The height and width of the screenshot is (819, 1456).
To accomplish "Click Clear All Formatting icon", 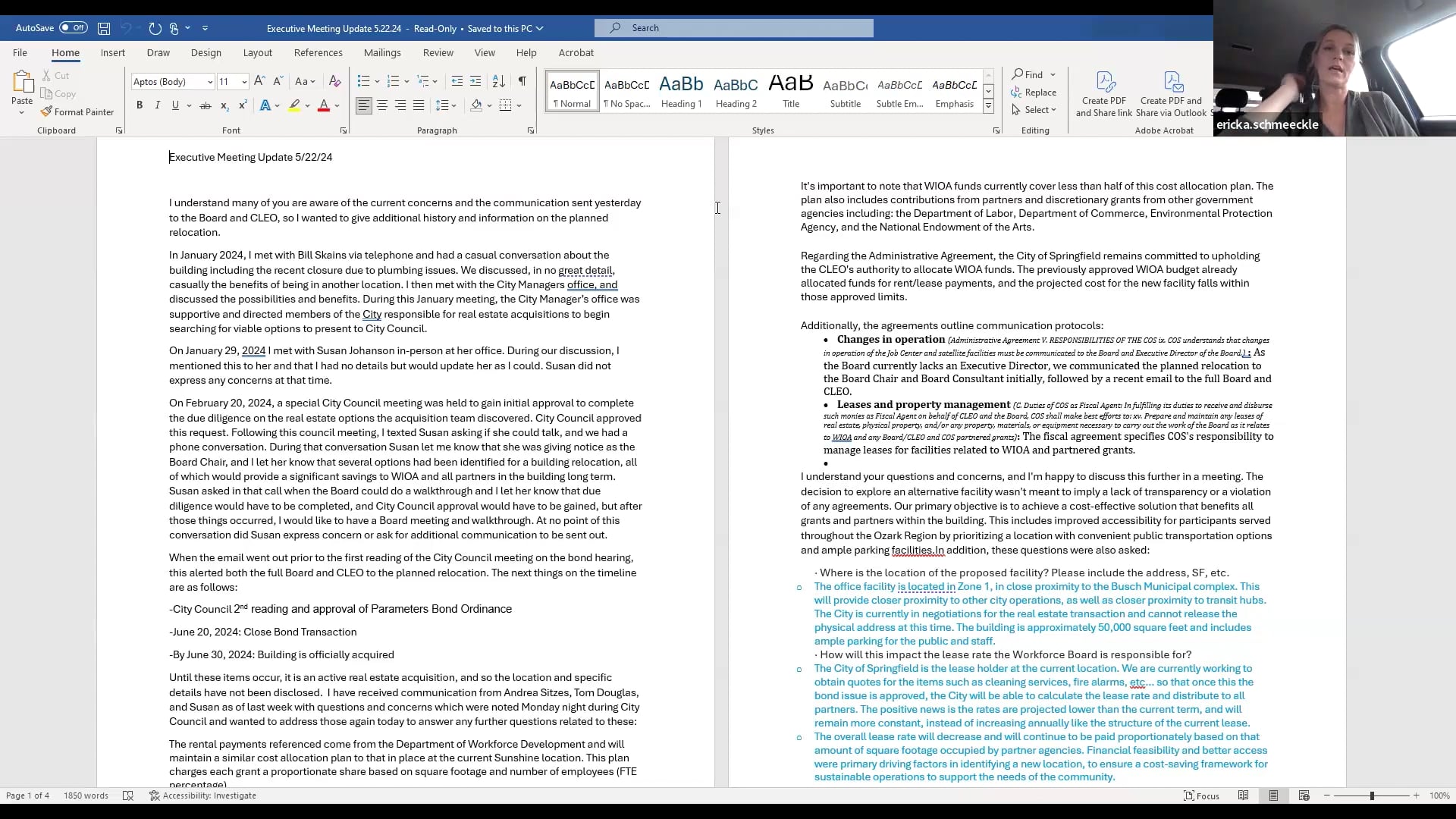I will point(334,81).
